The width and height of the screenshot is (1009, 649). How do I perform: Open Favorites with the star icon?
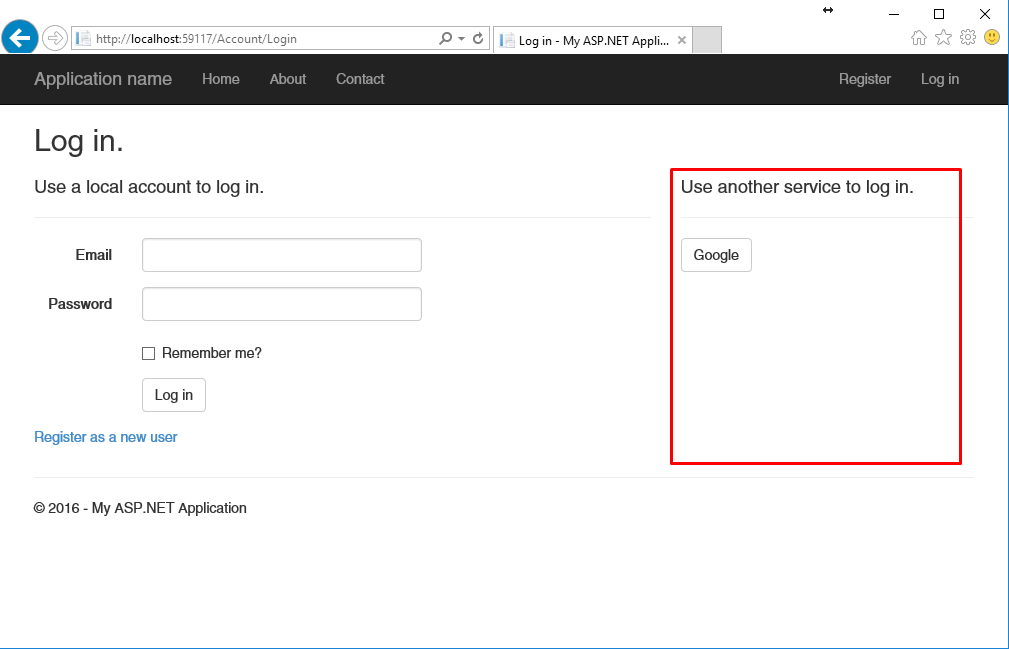(943, 38)
